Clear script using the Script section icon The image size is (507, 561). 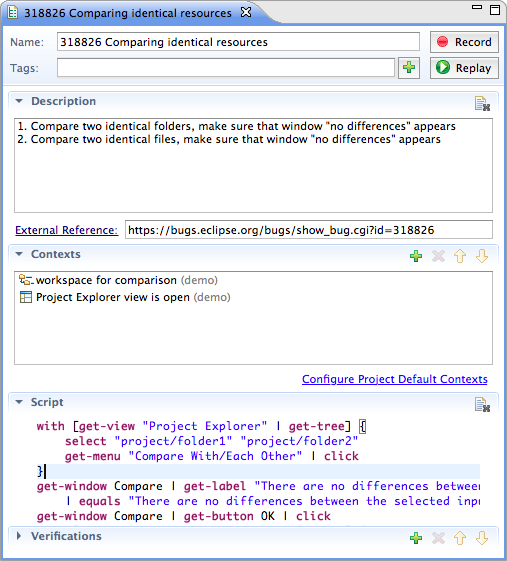482,405
